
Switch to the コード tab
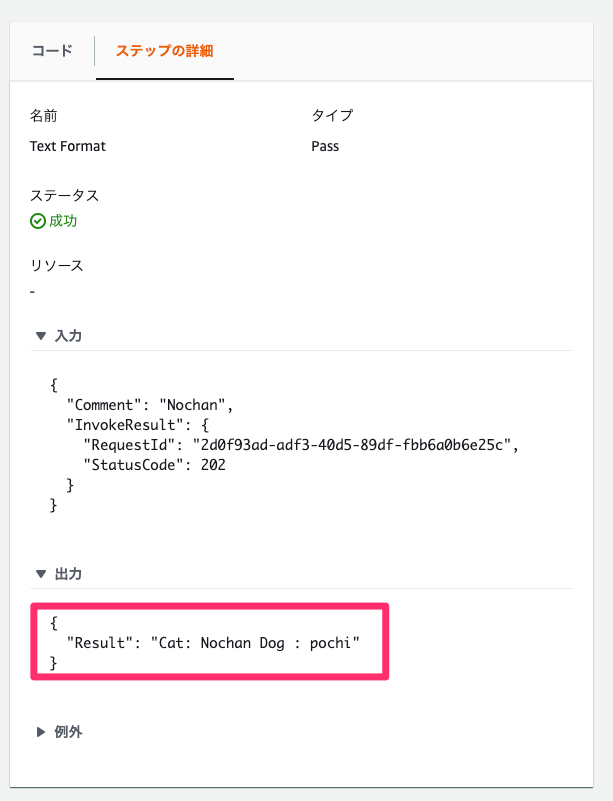click(52, 51)
